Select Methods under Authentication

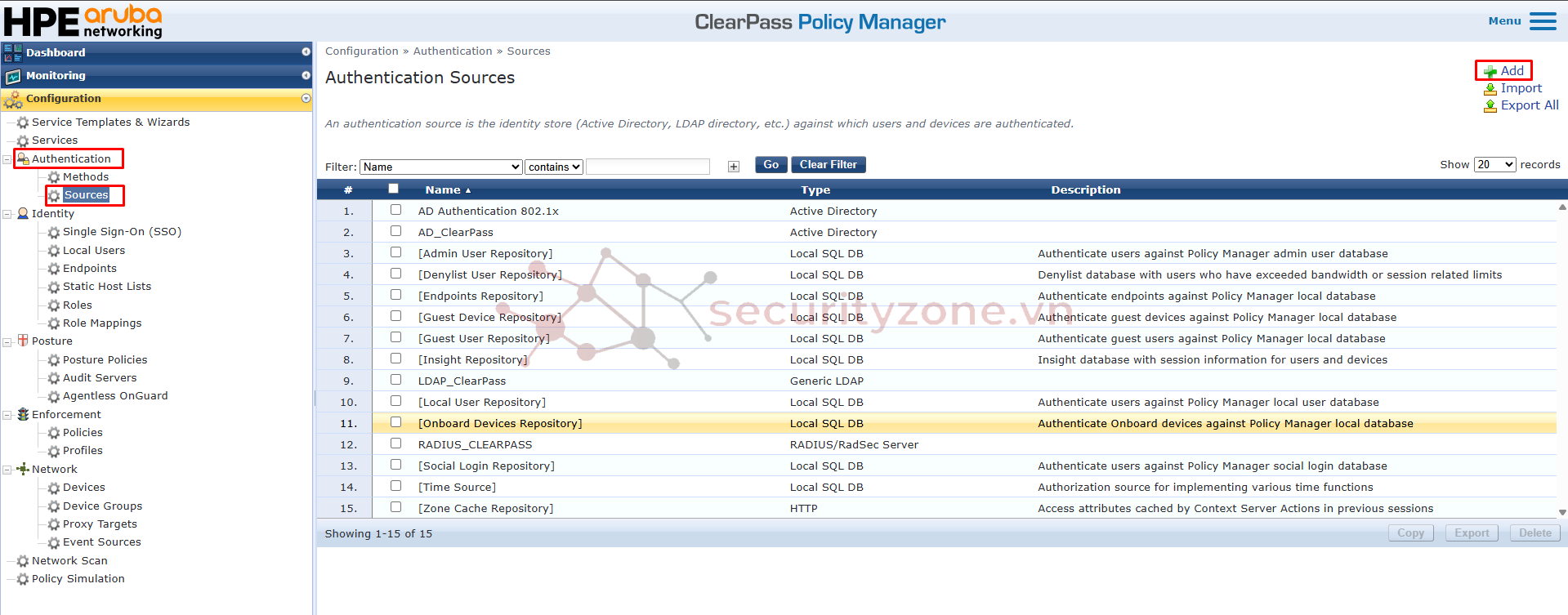[86, 177]
